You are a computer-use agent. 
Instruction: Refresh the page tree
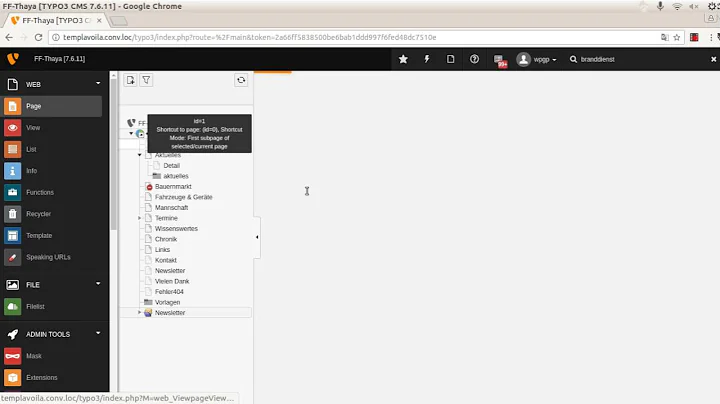click(241, 80)
